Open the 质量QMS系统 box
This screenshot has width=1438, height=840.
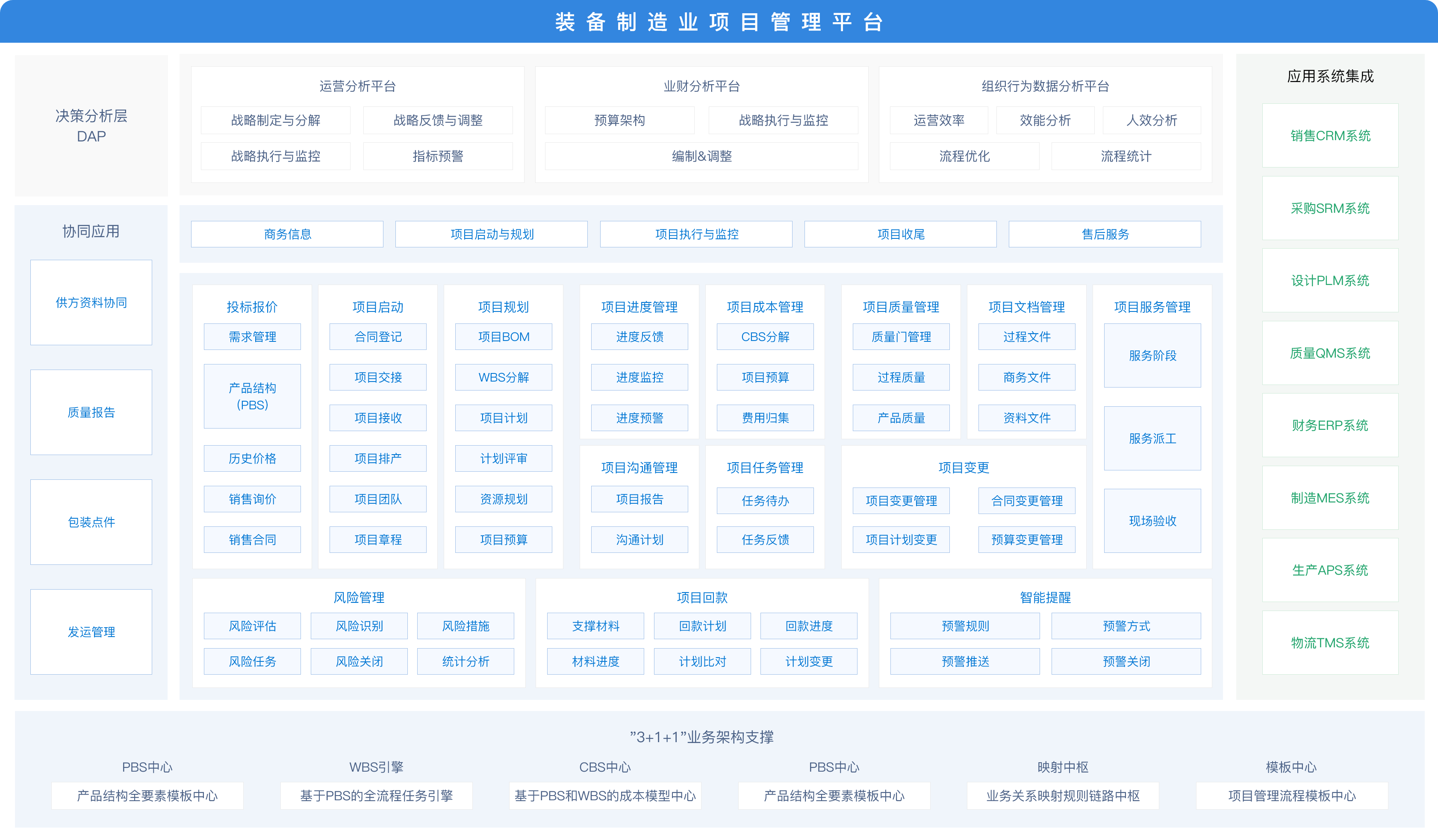coord(1330,353)
